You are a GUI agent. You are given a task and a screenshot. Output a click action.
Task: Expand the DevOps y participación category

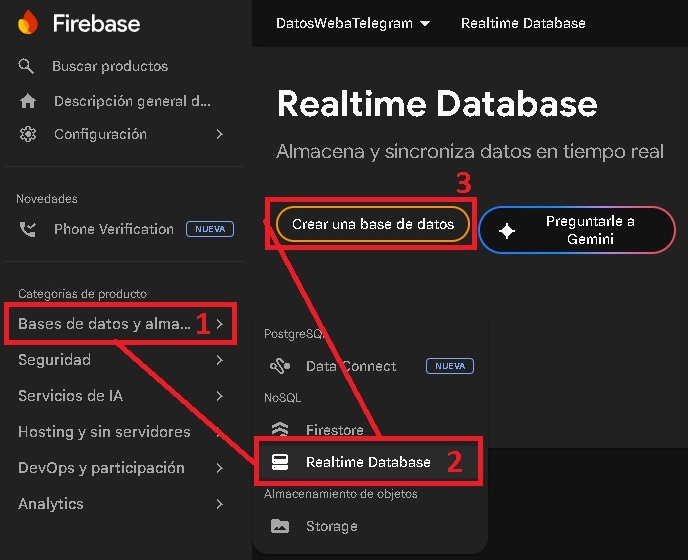click(121, 468)
